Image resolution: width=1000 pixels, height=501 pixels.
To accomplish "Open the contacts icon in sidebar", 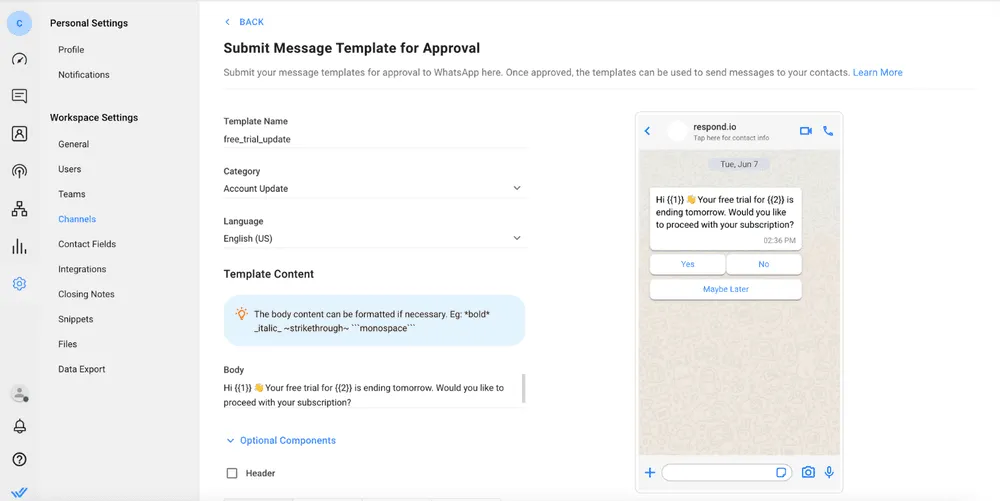I will point(19,133).
